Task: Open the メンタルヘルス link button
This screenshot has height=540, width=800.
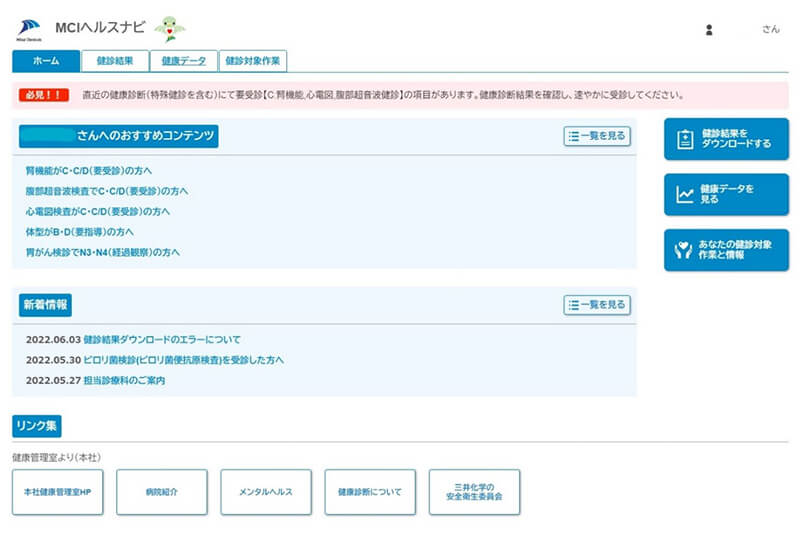Action: point(265,492)
